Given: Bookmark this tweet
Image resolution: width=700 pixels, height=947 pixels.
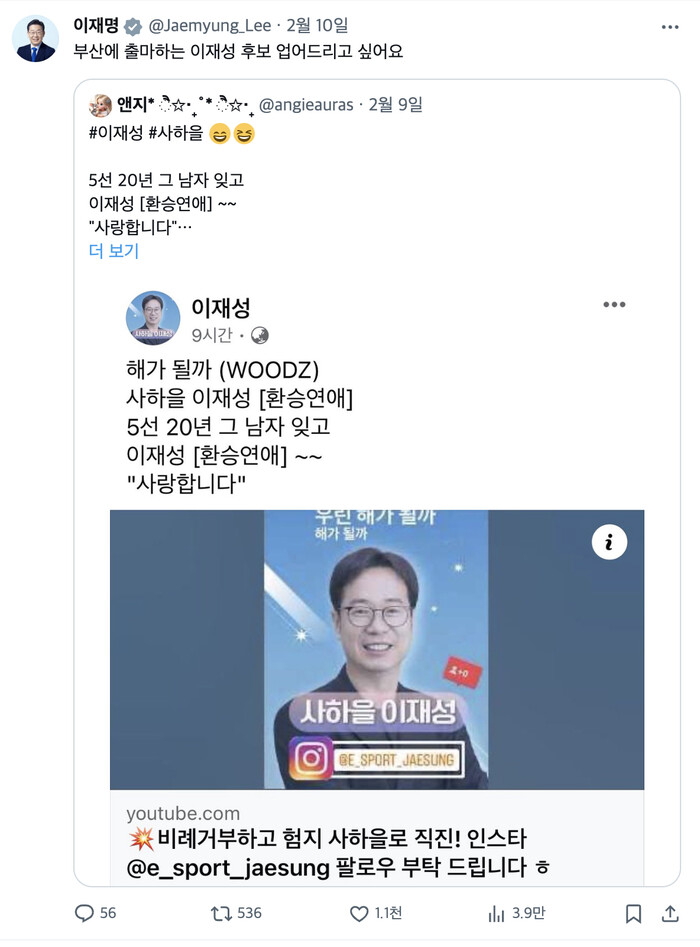Looking at the screenshot, I should tap(633, 913).
